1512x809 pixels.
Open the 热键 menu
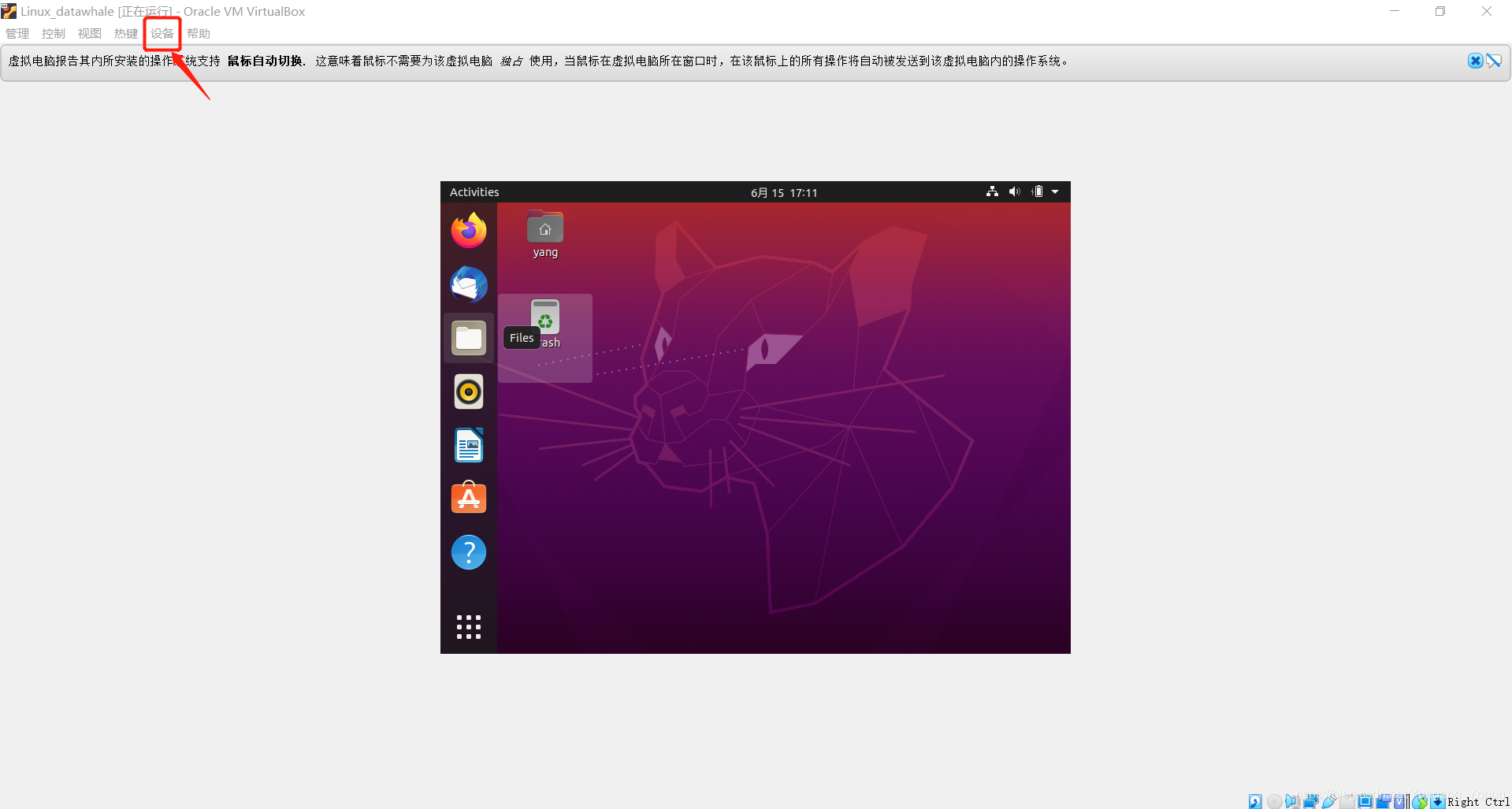click(126, 34)
